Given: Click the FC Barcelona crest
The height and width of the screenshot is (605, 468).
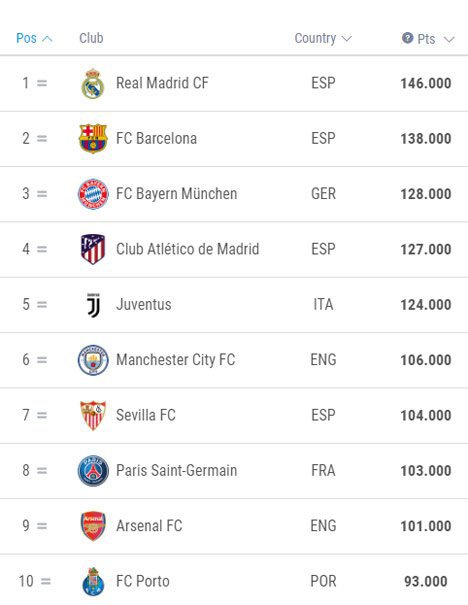Looking at the screenshot, I should pos(93,139).
